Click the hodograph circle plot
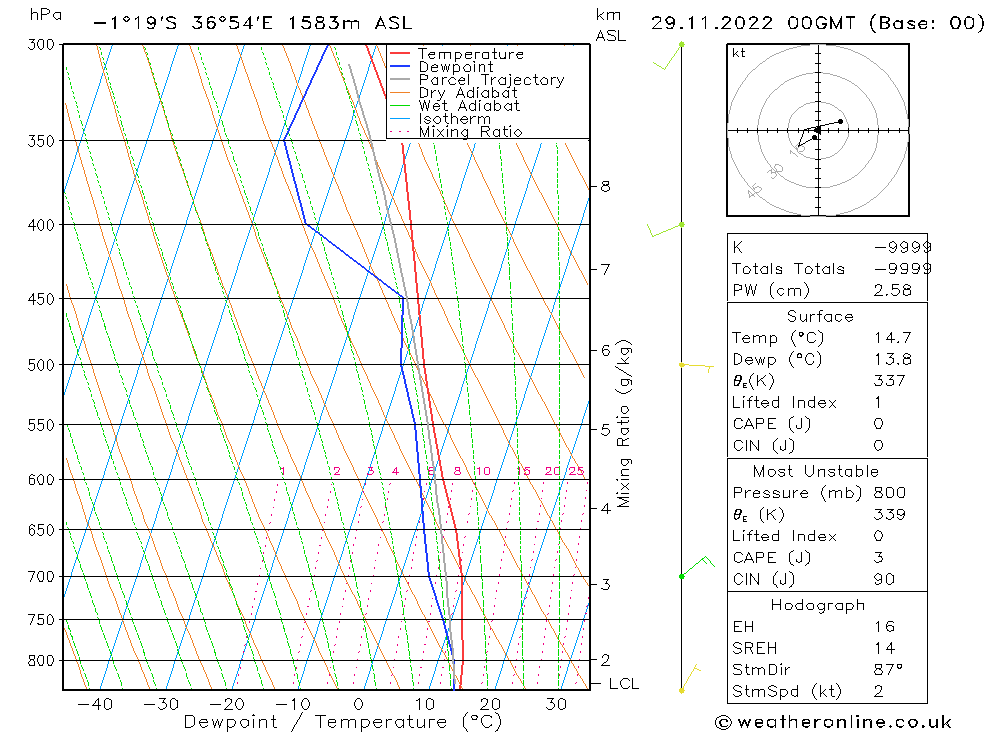This screenshot has height=733, width=1000. [x=818, y=130]
